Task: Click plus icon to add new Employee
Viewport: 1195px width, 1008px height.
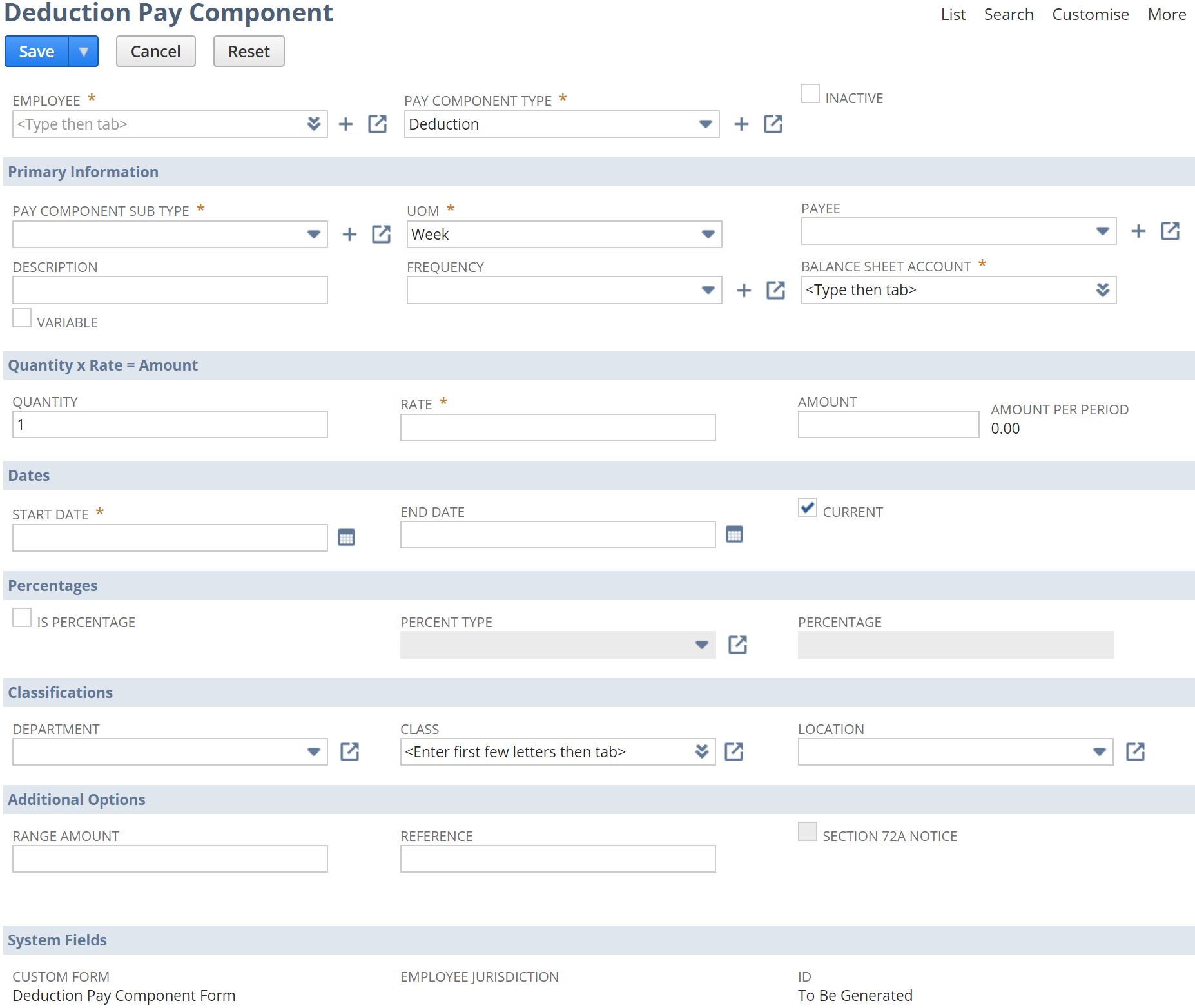Action: (347, 124)
